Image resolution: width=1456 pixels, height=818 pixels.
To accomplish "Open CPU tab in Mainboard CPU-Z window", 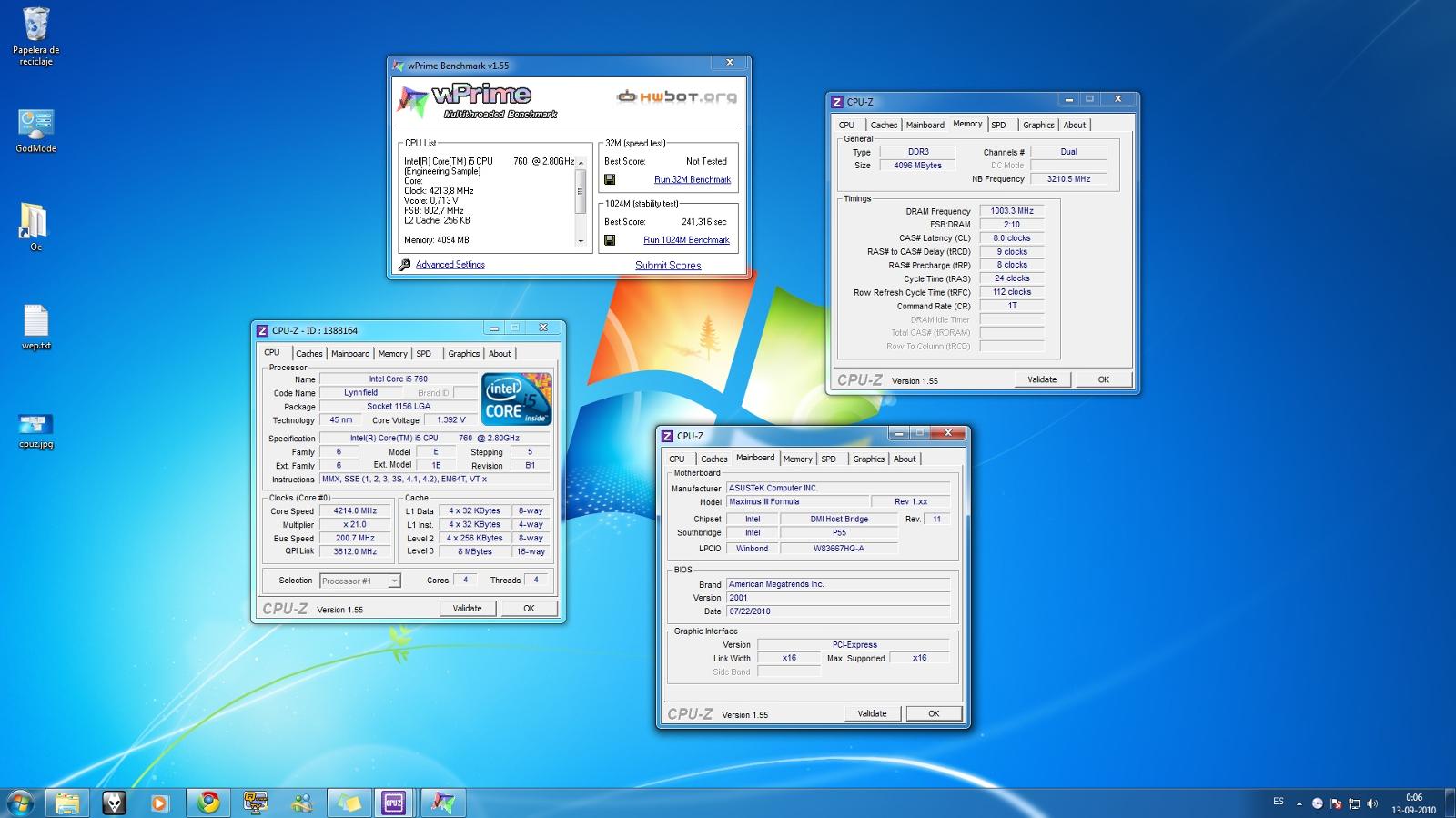I will 677,459.
